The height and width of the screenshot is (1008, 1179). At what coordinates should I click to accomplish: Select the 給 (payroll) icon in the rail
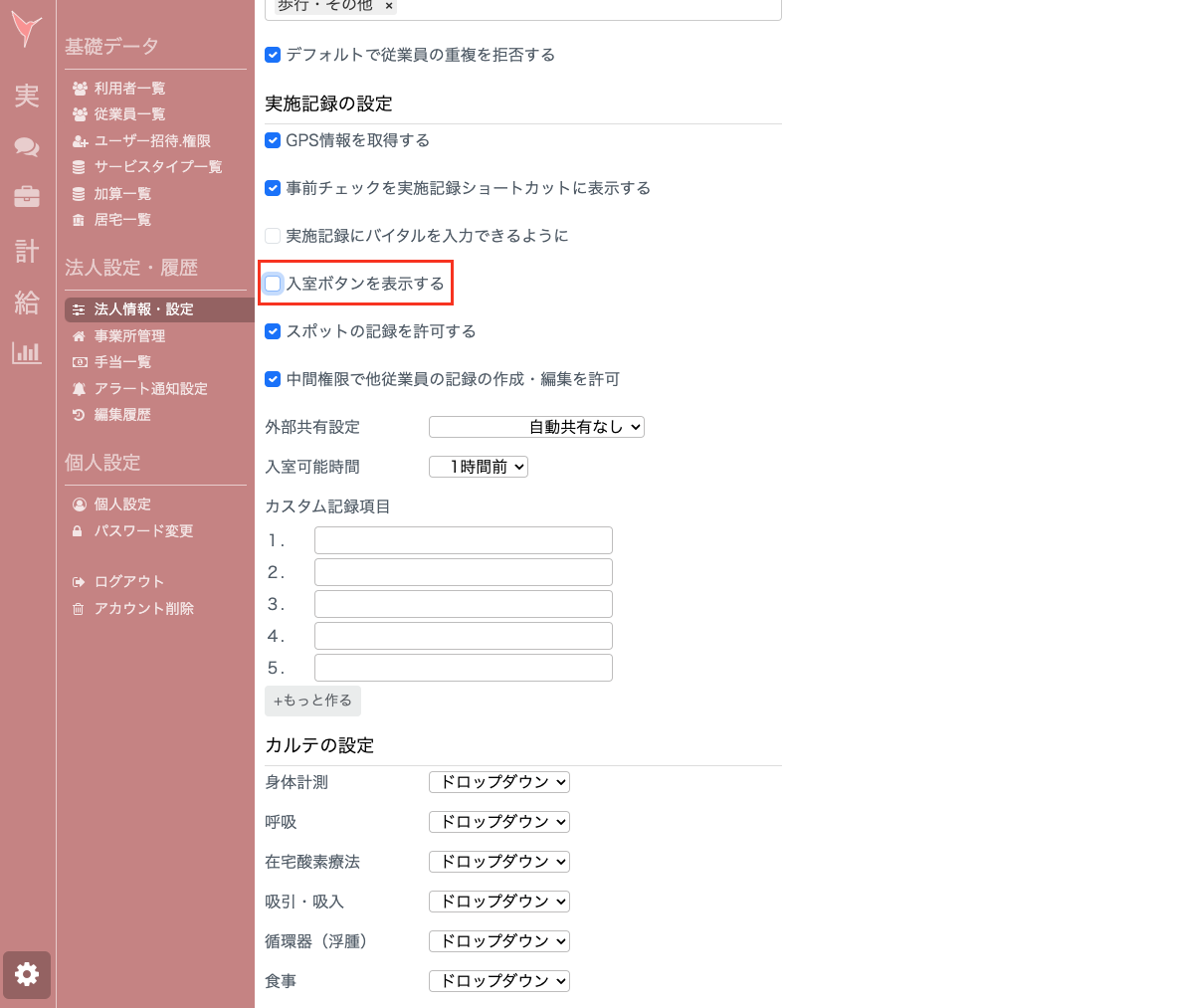pos(26,303)
